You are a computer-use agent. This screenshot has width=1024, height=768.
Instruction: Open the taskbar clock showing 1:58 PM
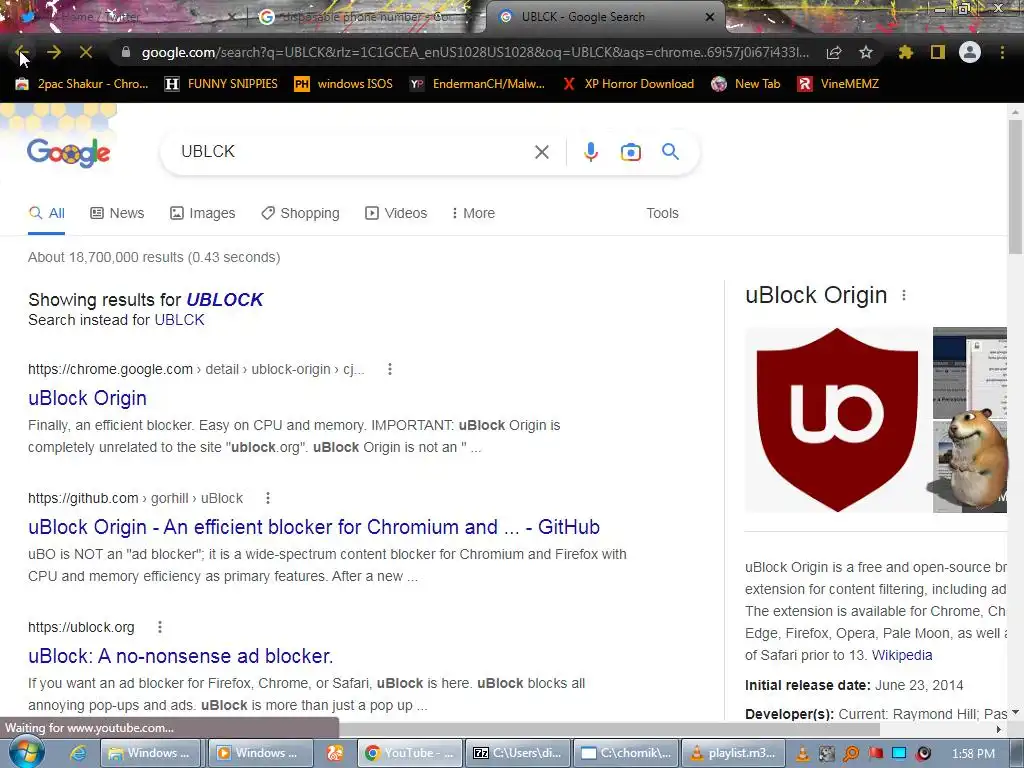tap(973, 754)
